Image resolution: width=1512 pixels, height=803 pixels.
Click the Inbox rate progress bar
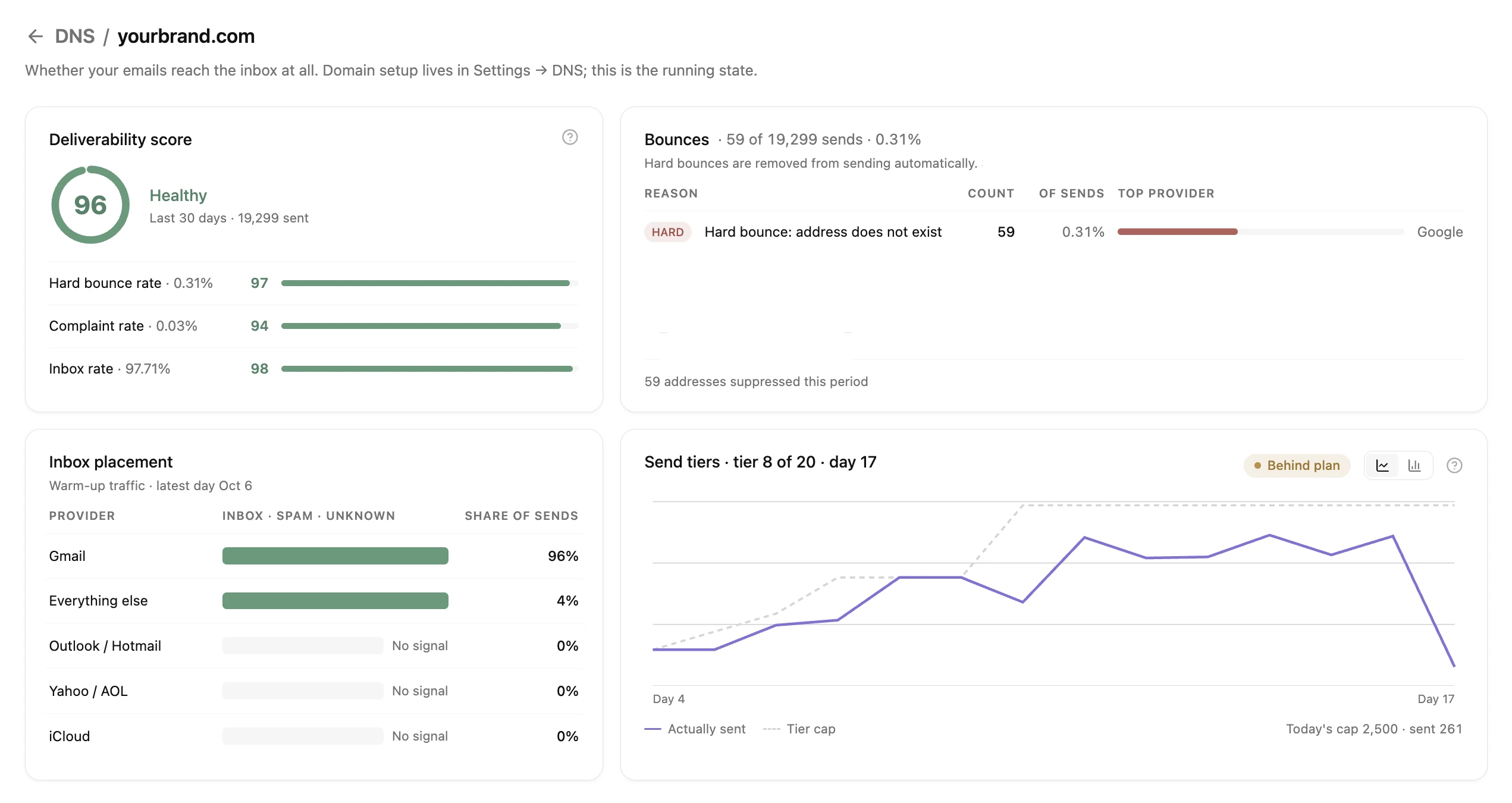[429, 369]
